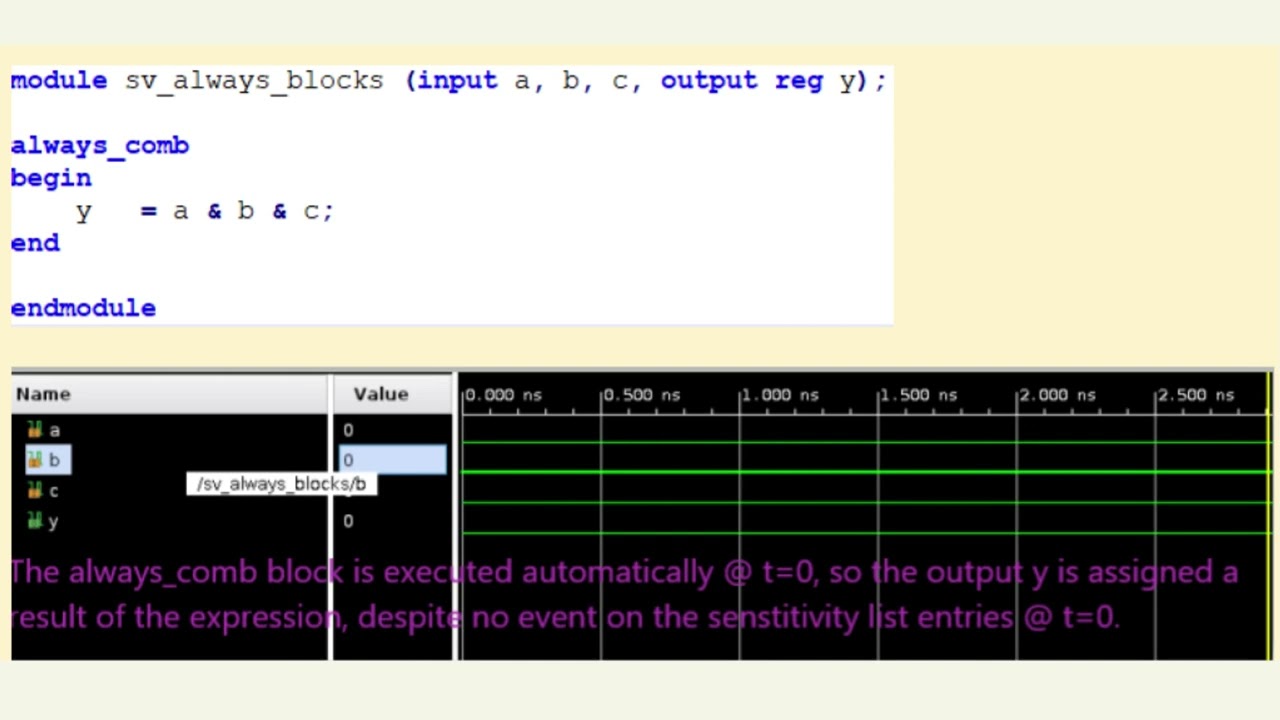Click the highlighted value field of signal b
The image size is (1280, 720).
[393, 460]
